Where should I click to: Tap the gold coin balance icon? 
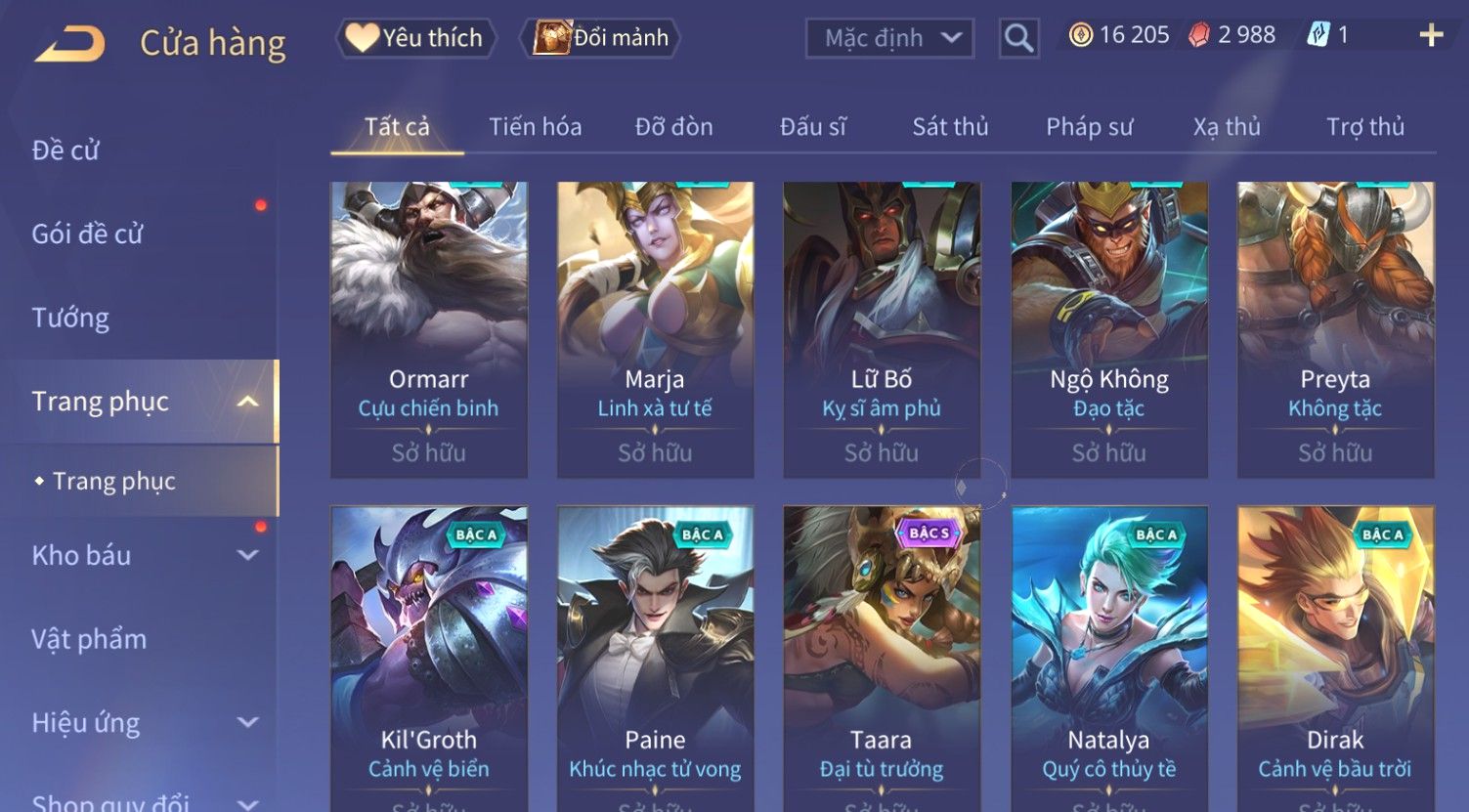coord(1080,36)
